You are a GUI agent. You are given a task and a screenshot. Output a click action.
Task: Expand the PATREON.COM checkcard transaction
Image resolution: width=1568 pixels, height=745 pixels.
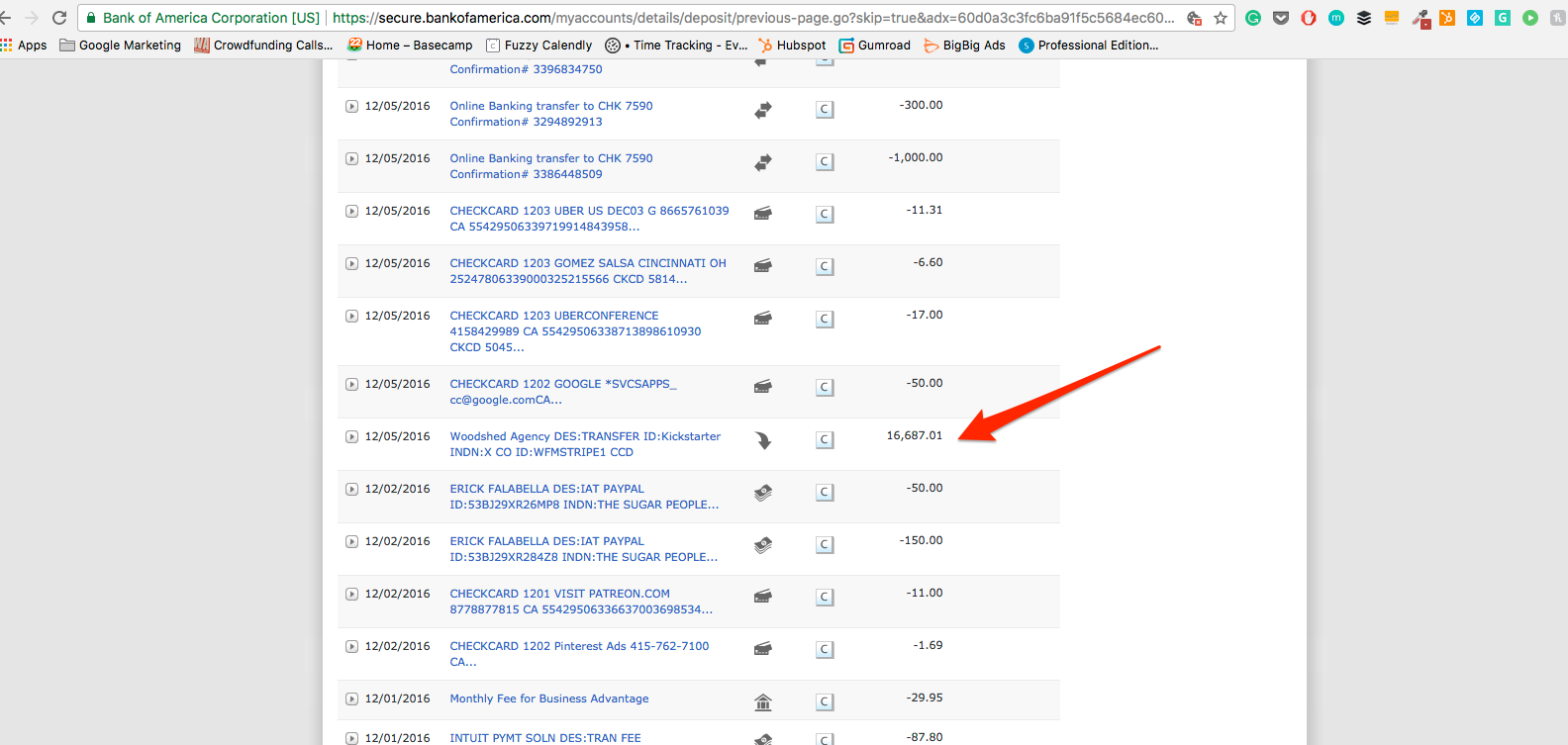pyautogui.click(x=351, y=594)
